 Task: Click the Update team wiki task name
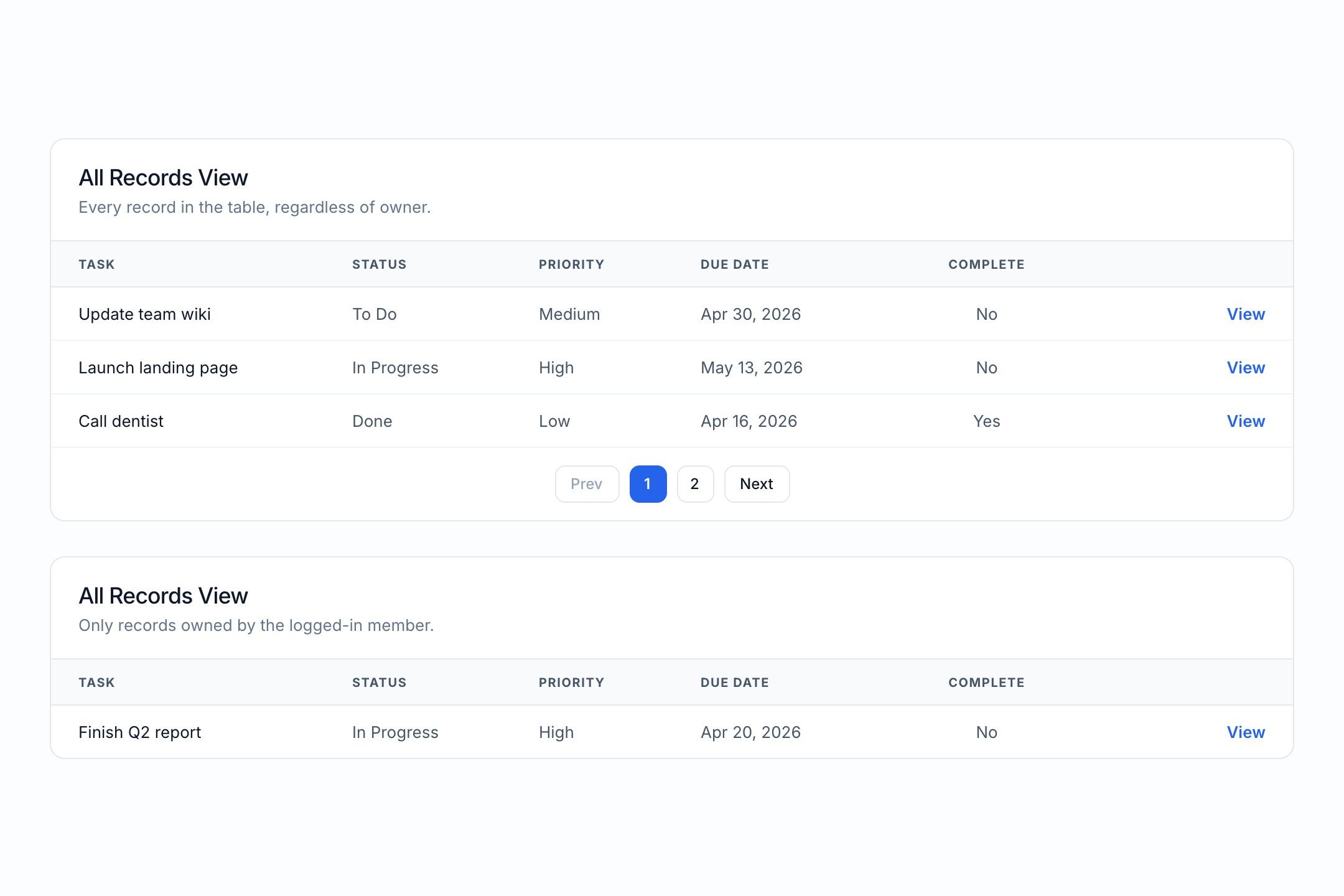point(144,314)
